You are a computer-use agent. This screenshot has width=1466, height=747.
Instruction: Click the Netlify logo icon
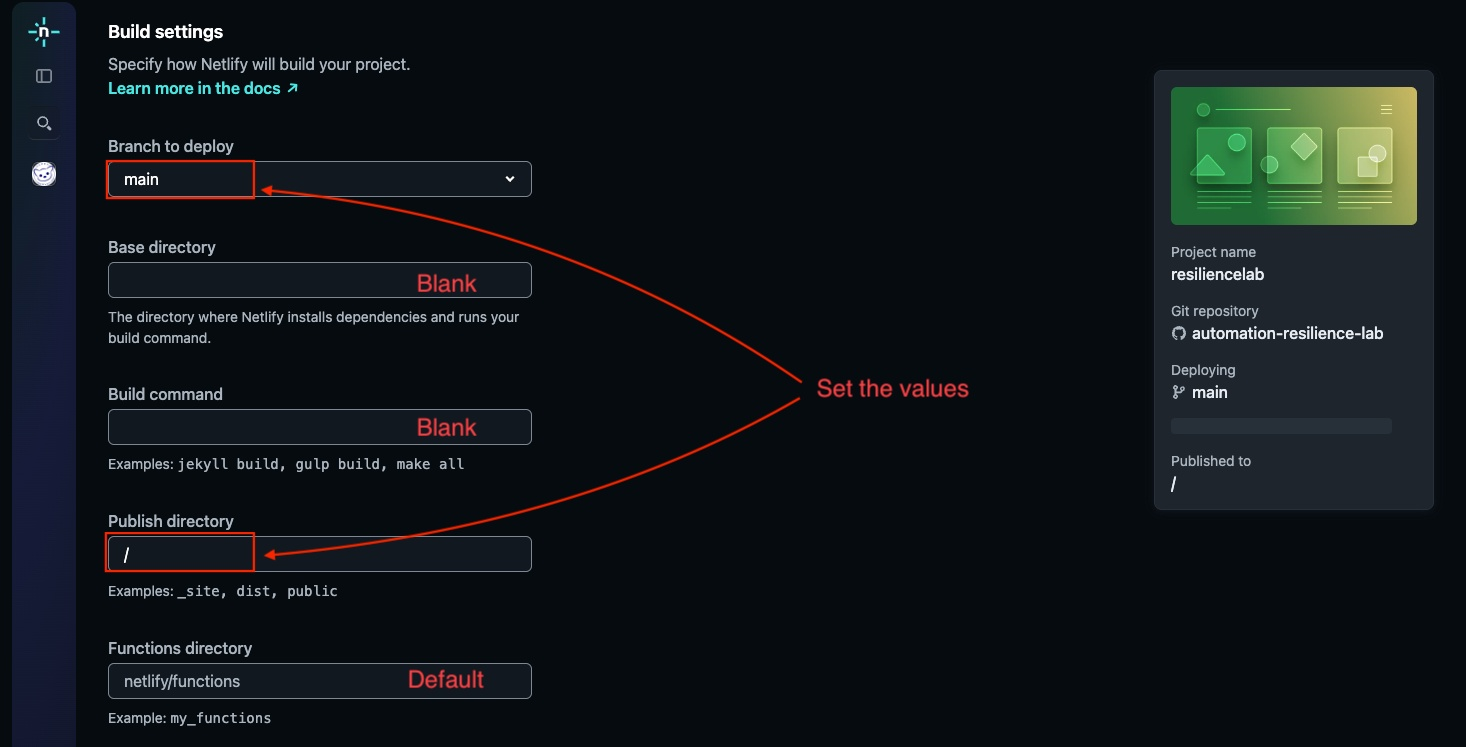43,32
